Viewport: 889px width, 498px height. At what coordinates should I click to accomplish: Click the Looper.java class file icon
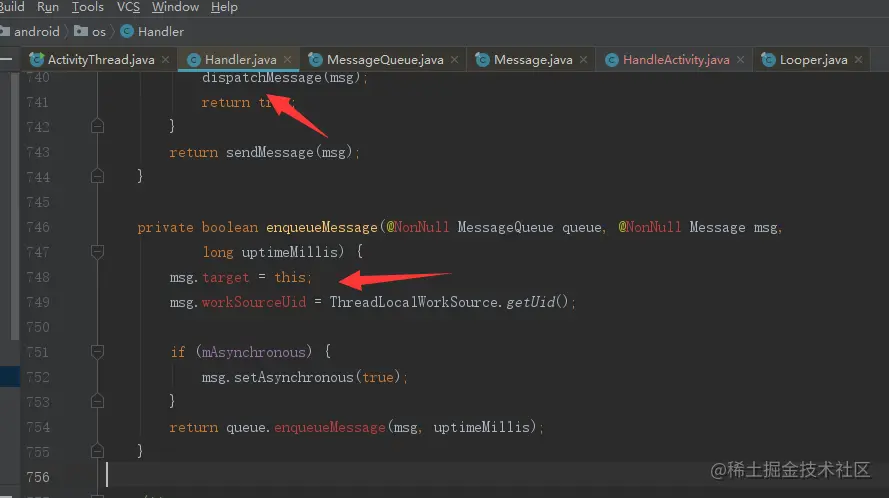click(x=768, y=60)
